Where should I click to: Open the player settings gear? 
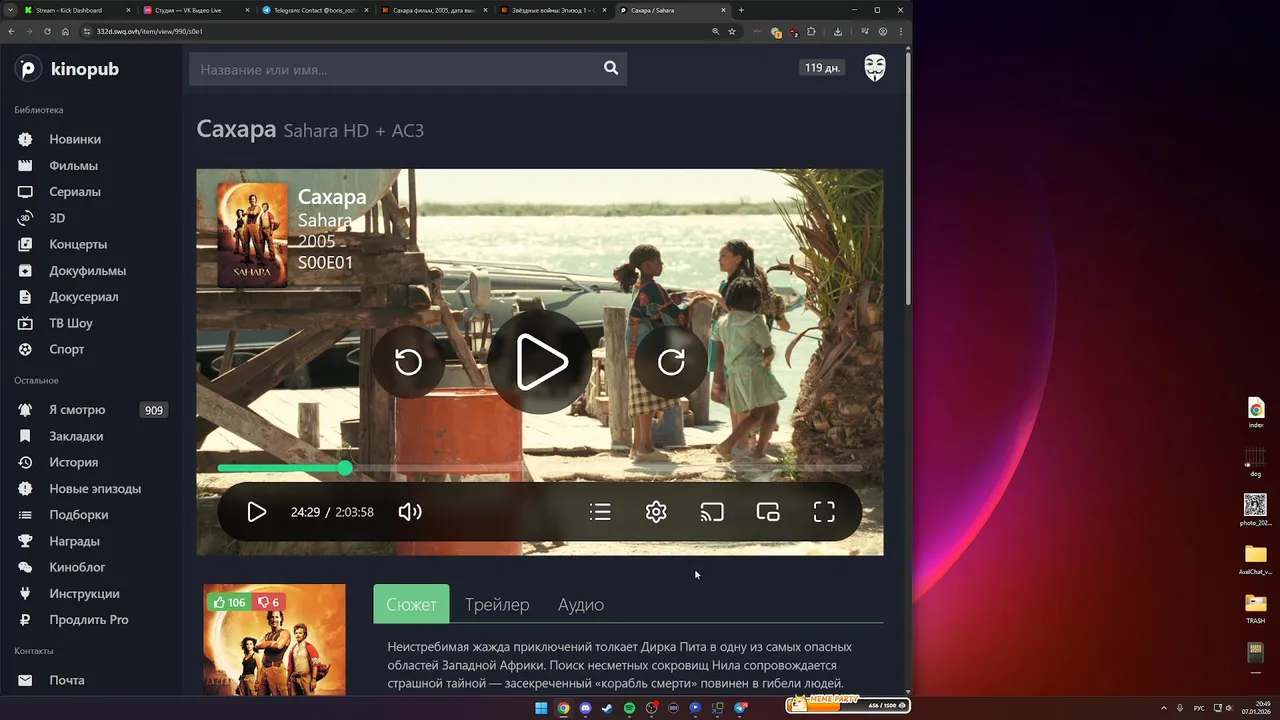tap(656, 512)
